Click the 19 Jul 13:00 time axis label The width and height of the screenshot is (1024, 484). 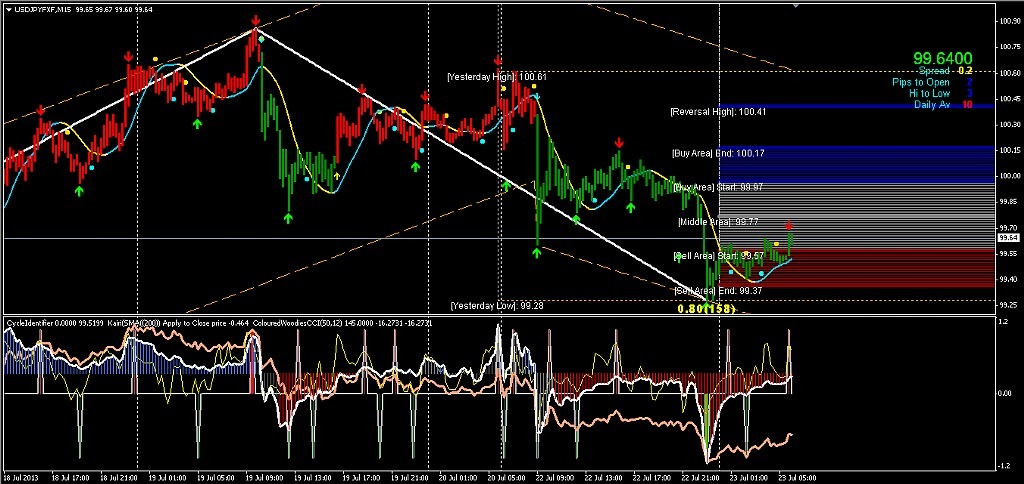click(315, 477)
